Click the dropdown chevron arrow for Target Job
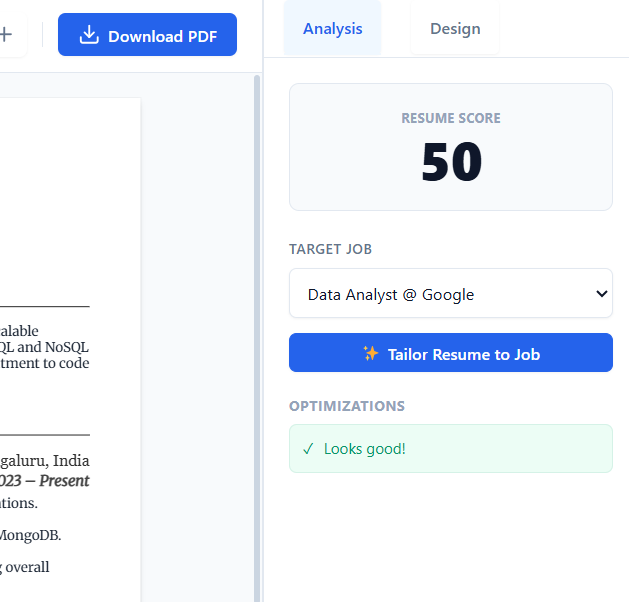The height and width of the screenshot is (602, 629). click(x=601, y=294)
